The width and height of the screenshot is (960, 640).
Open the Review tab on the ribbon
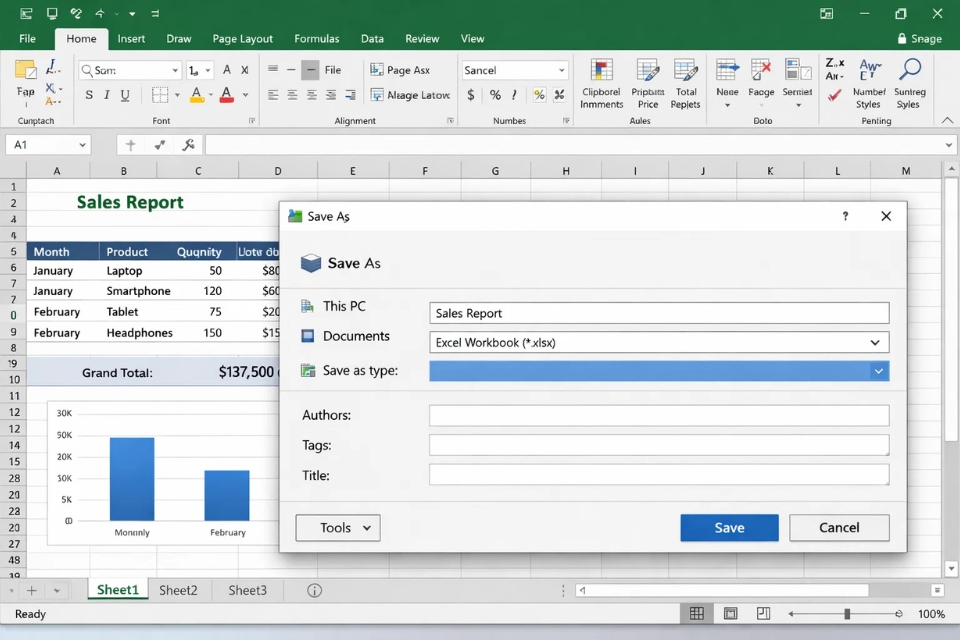point(421,38)
